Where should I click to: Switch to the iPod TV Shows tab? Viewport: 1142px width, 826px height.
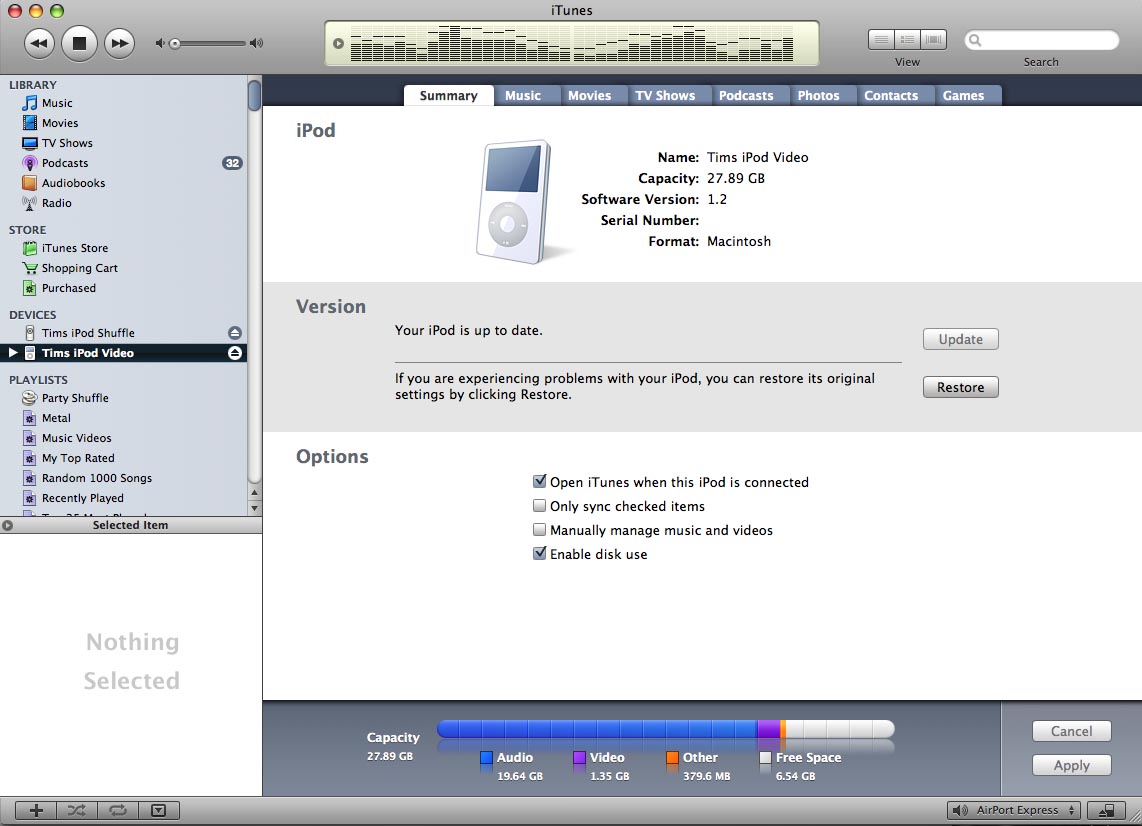point(665,95)
